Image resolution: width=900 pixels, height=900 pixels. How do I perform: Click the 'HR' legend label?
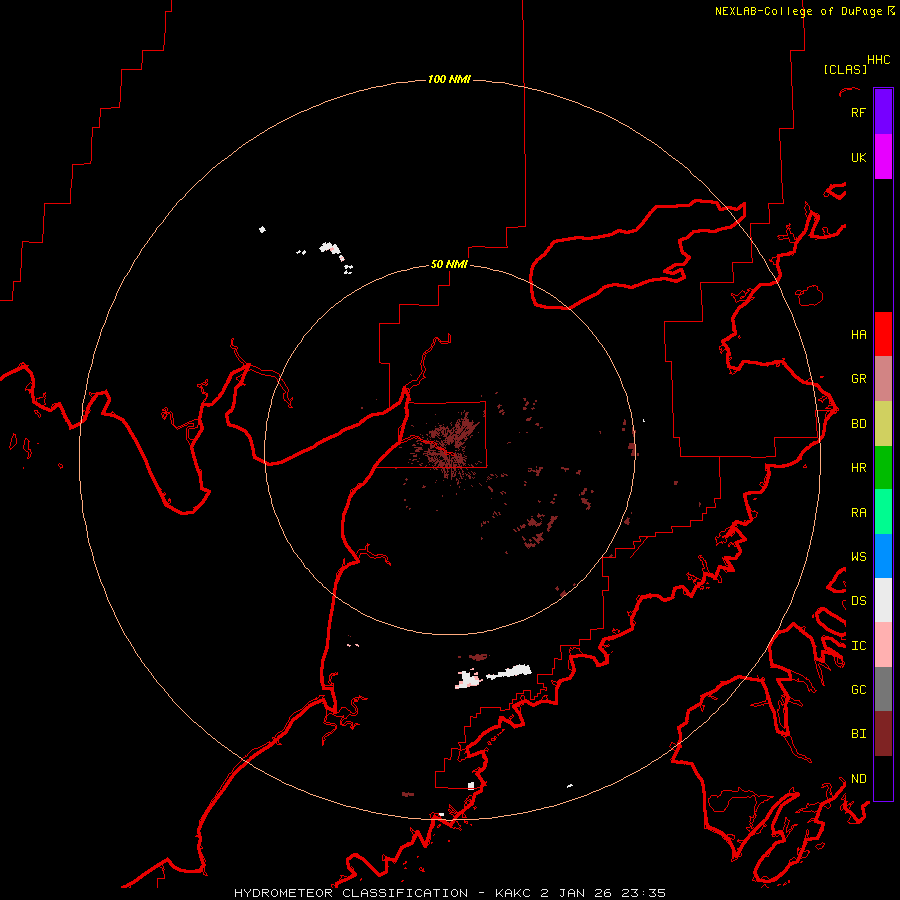point(858,468)
